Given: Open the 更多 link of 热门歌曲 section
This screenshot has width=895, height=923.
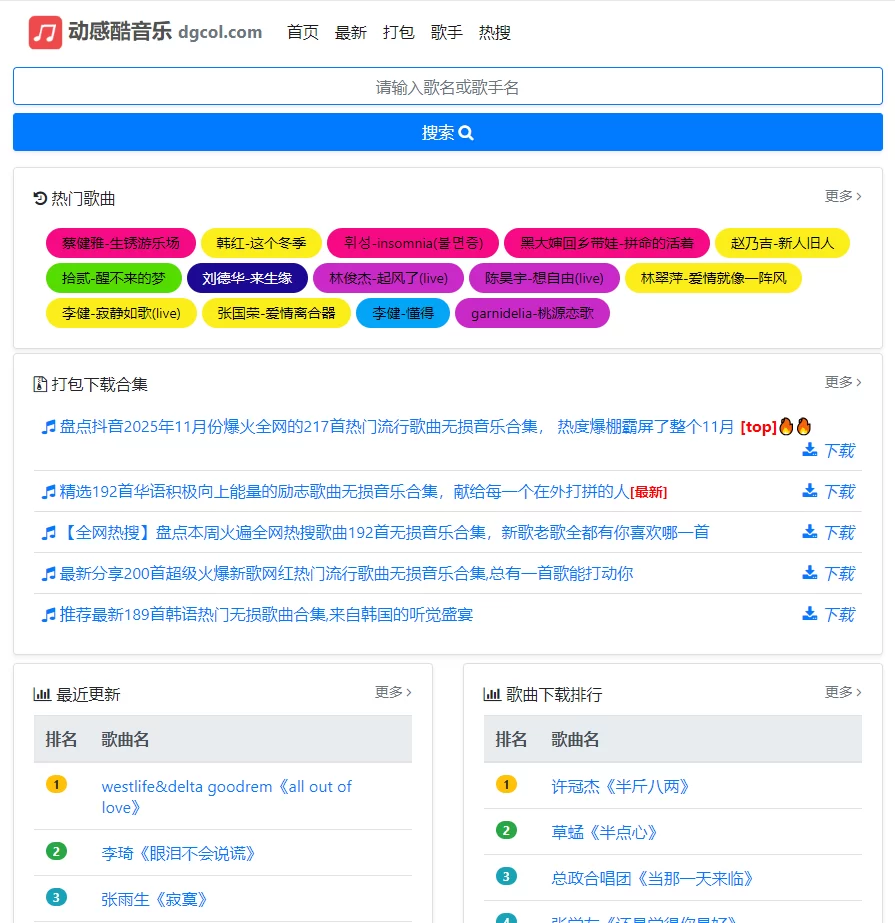Looking at the screenshot, I should (838, 198).
